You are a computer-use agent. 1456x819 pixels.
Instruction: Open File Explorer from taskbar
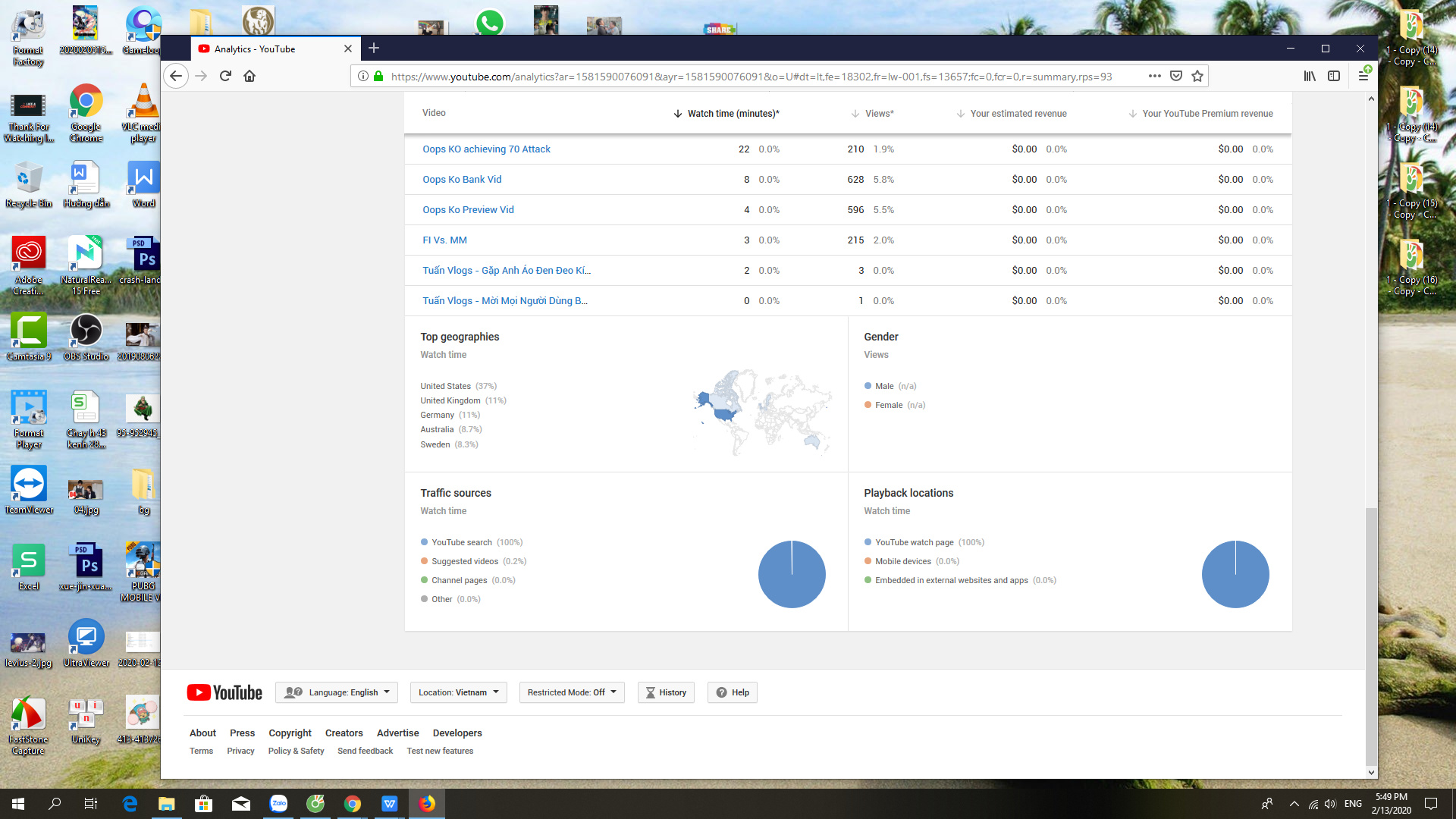click(x=166, y=804)
